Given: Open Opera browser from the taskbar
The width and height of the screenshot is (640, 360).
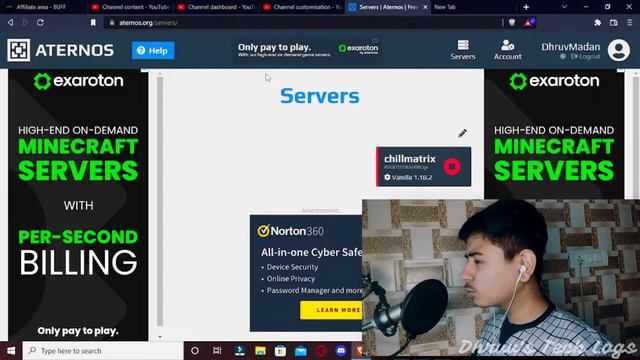Looking at the screenshot, I should tap(321, 351).
